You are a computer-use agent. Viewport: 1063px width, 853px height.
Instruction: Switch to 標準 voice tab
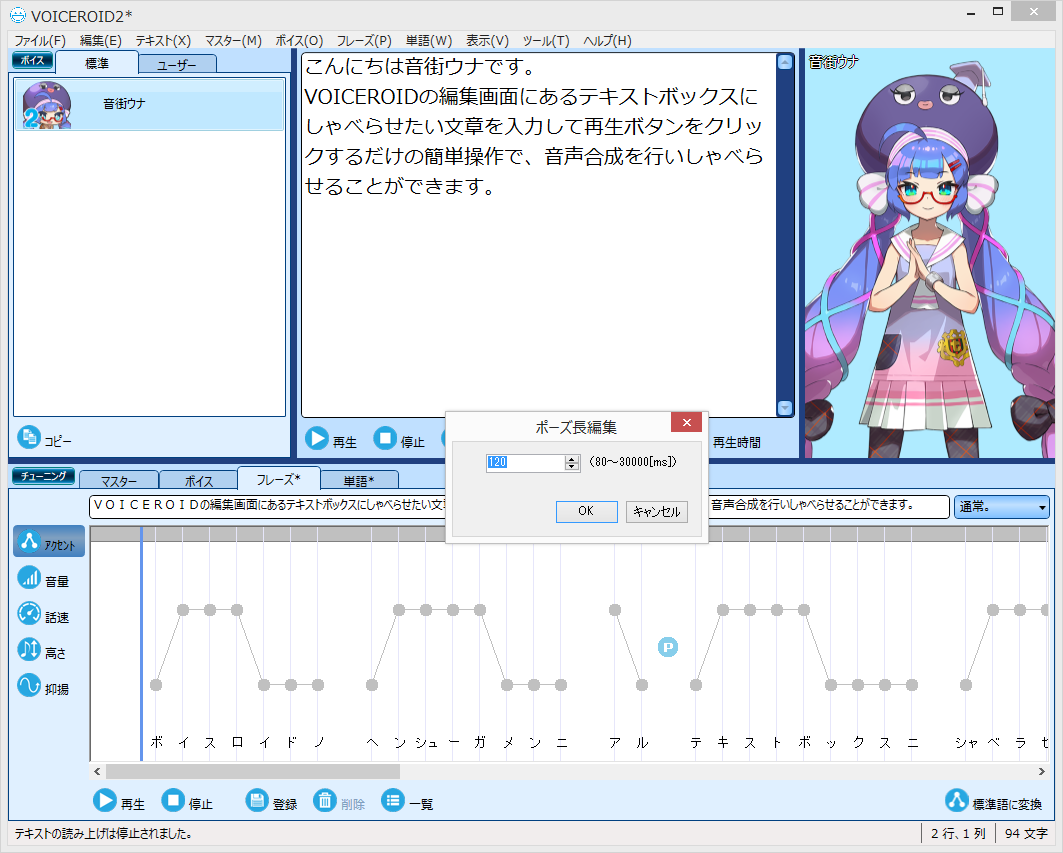97,63
